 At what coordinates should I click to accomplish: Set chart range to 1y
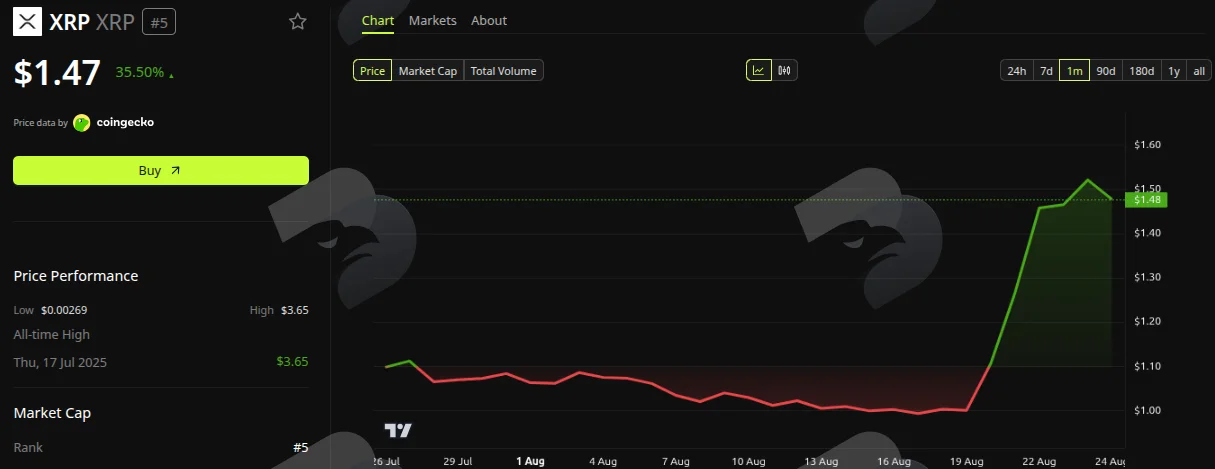(x=1174, y=71)
